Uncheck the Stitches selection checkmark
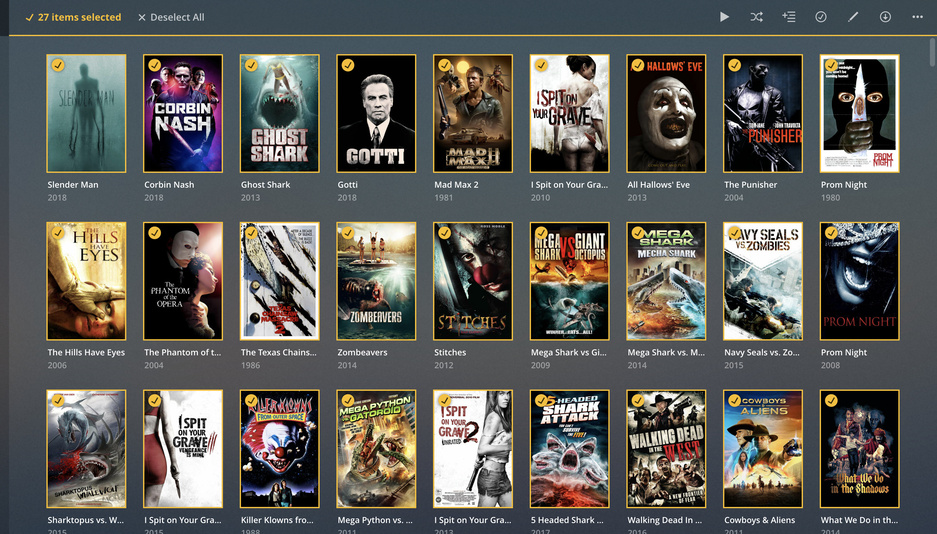Image resolution: width=937 pixels, height=534 pixels. point(445,233)
